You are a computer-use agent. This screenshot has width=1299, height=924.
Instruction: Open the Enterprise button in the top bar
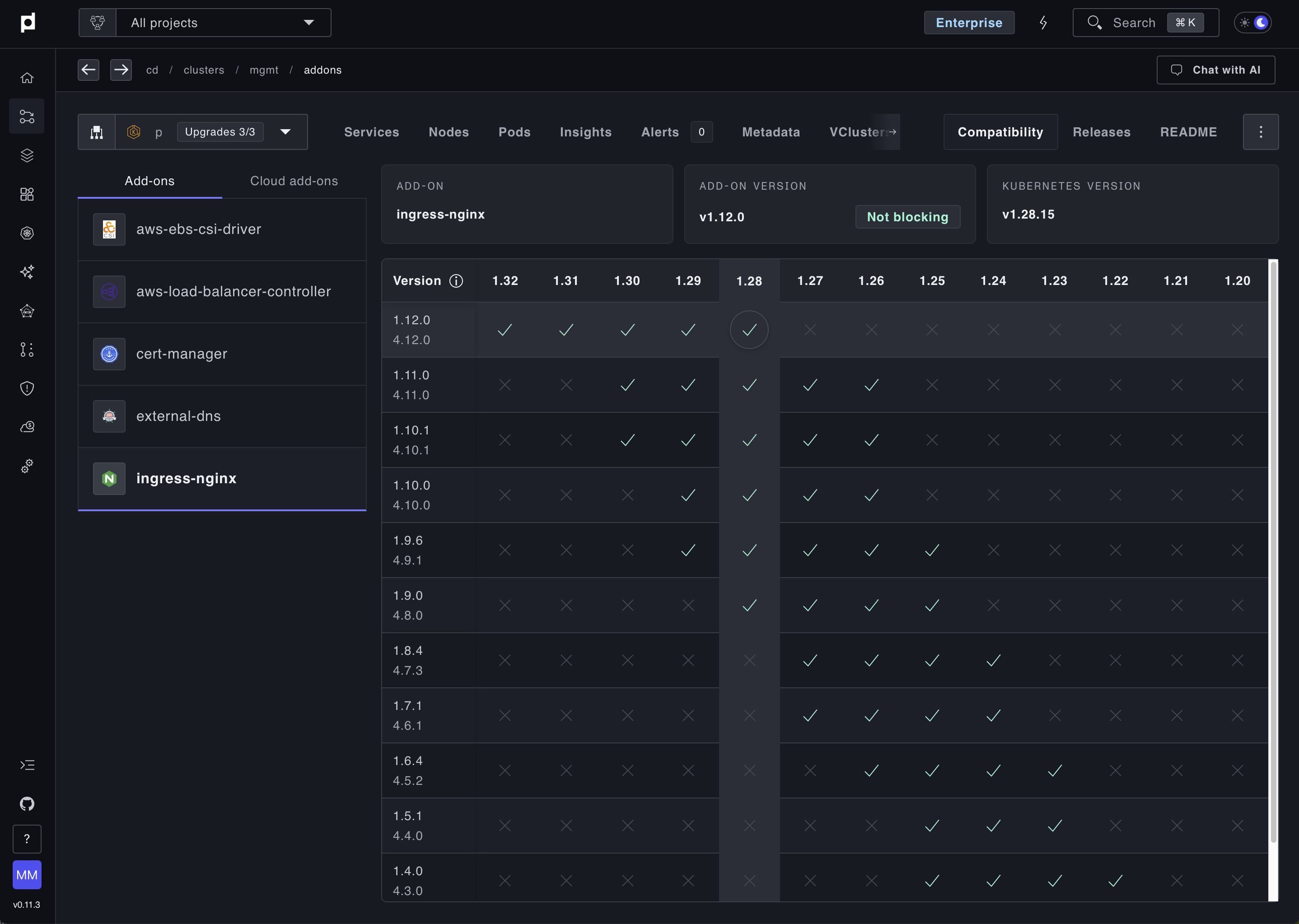pyautogui.click(x=969, y=23)
